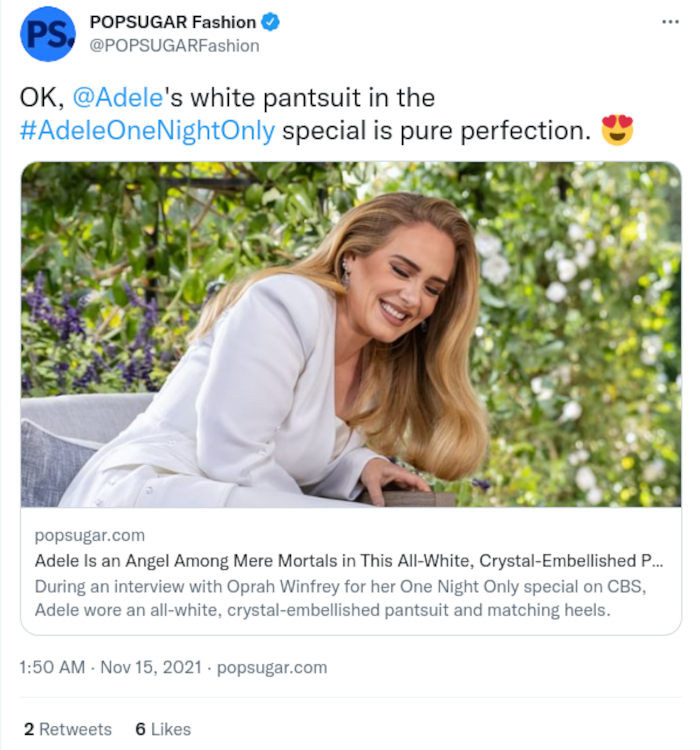Viewport: 700px width, 750px height.
Task: Open the tweet's three-dot More menu
Action: pyautogui.click(x=670, y=22)
